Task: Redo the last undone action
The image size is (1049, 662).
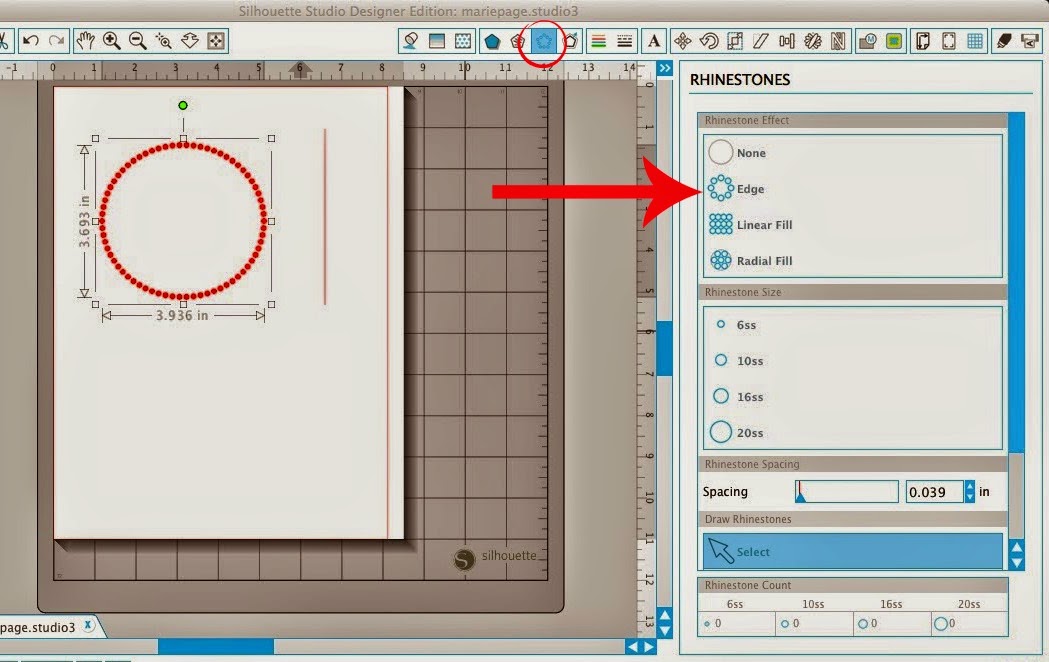Action: 58,41
